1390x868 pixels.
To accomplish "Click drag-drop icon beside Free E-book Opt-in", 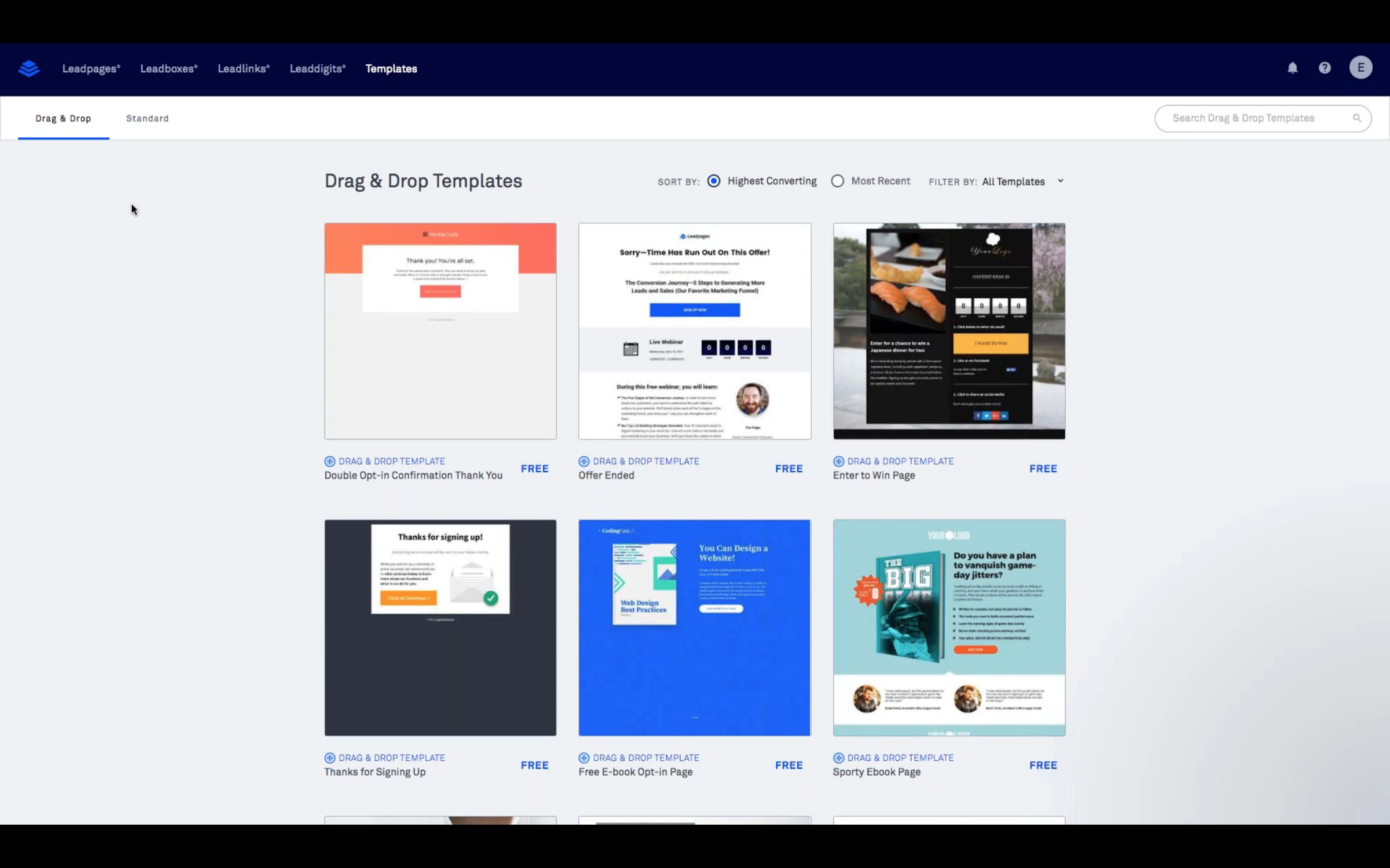I will pos(584,758).
